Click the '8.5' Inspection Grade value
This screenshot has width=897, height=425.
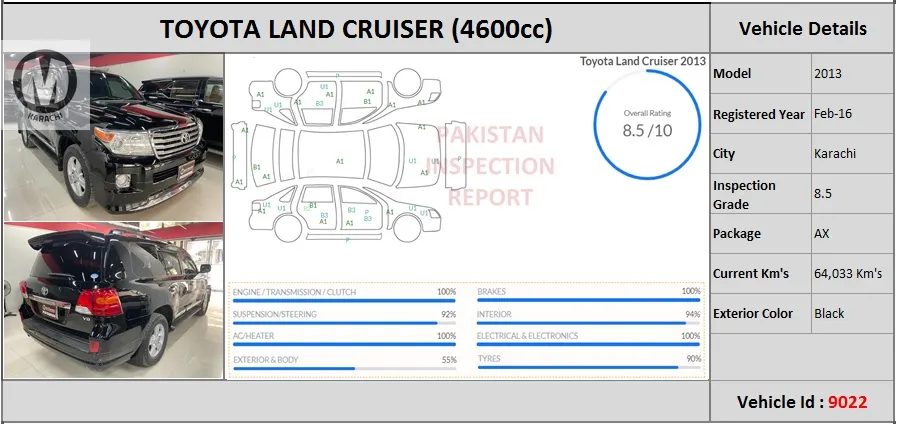click(823, 193)
